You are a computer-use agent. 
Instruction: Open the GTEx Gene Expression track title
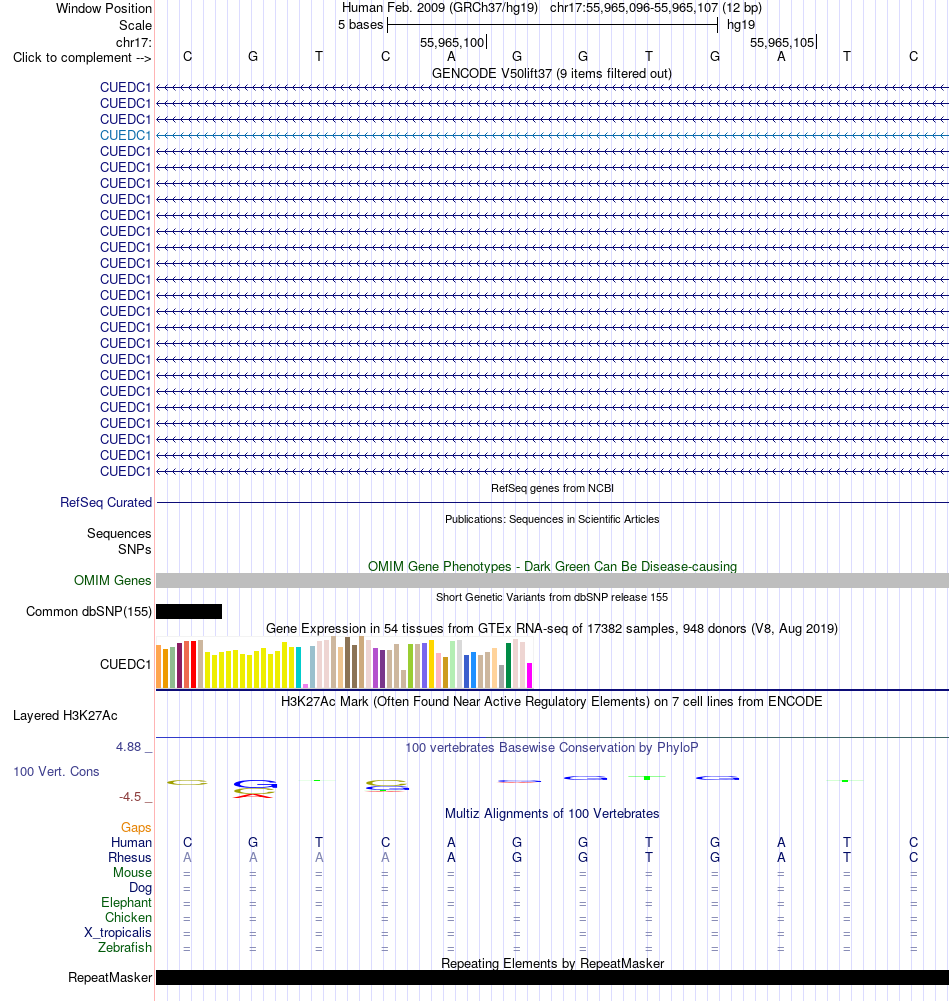point(552,628)
